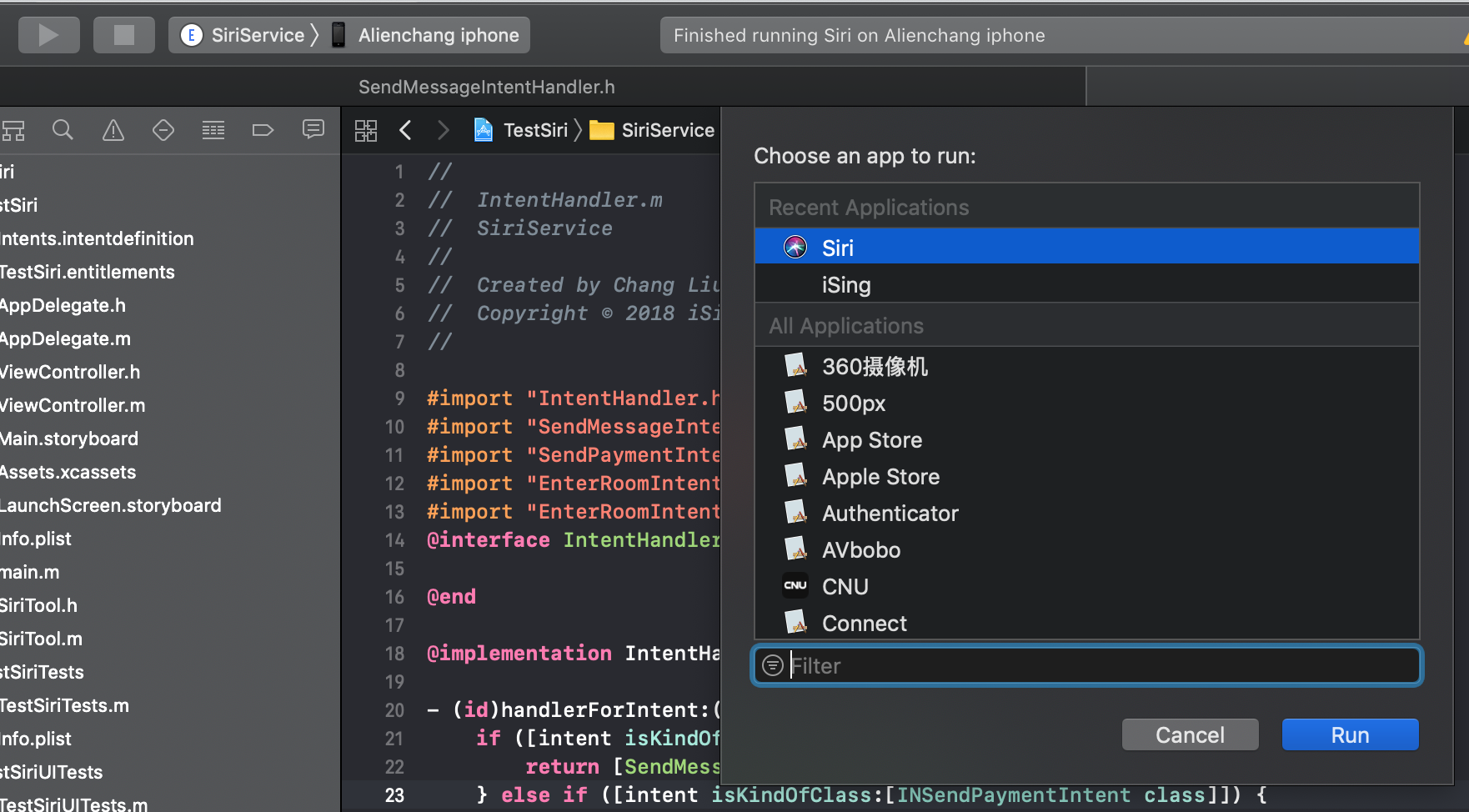Image resolution: width=1469 pixels, height=812 pixels.
Task: Click the Apple Store app icon
Action: 795,475
